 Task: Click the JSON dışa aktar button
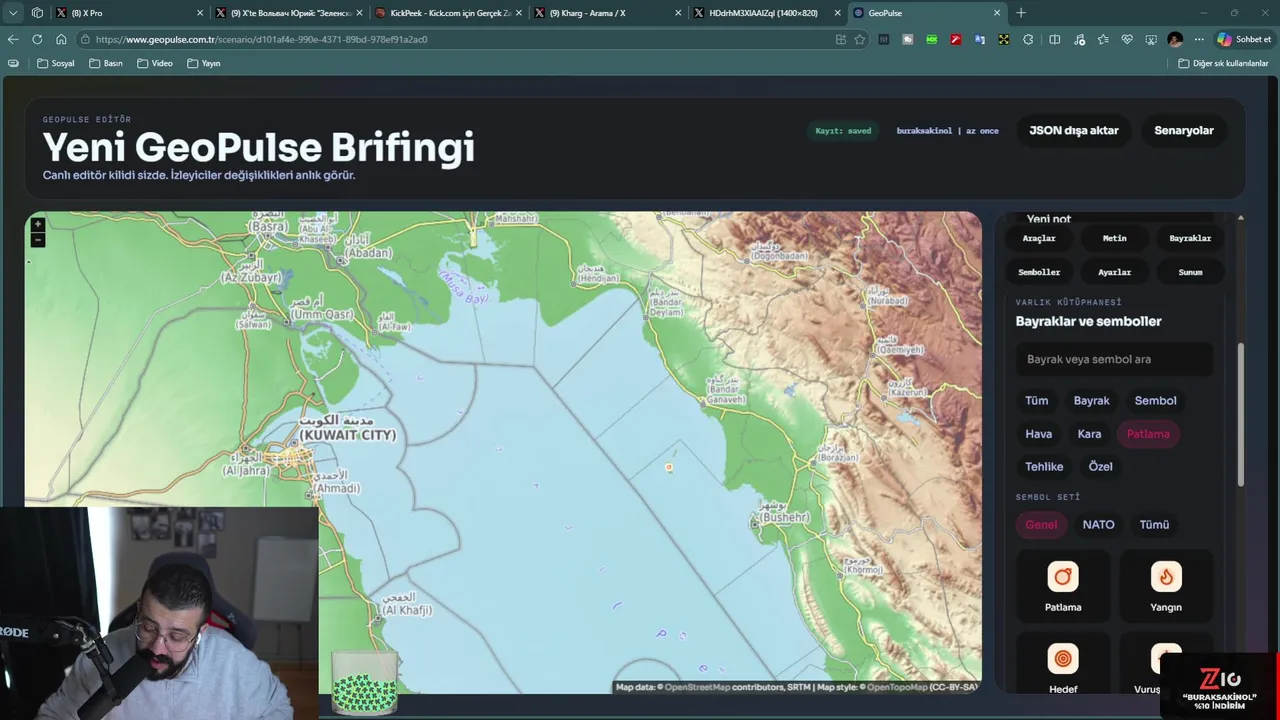click(x=1074, y=130)
